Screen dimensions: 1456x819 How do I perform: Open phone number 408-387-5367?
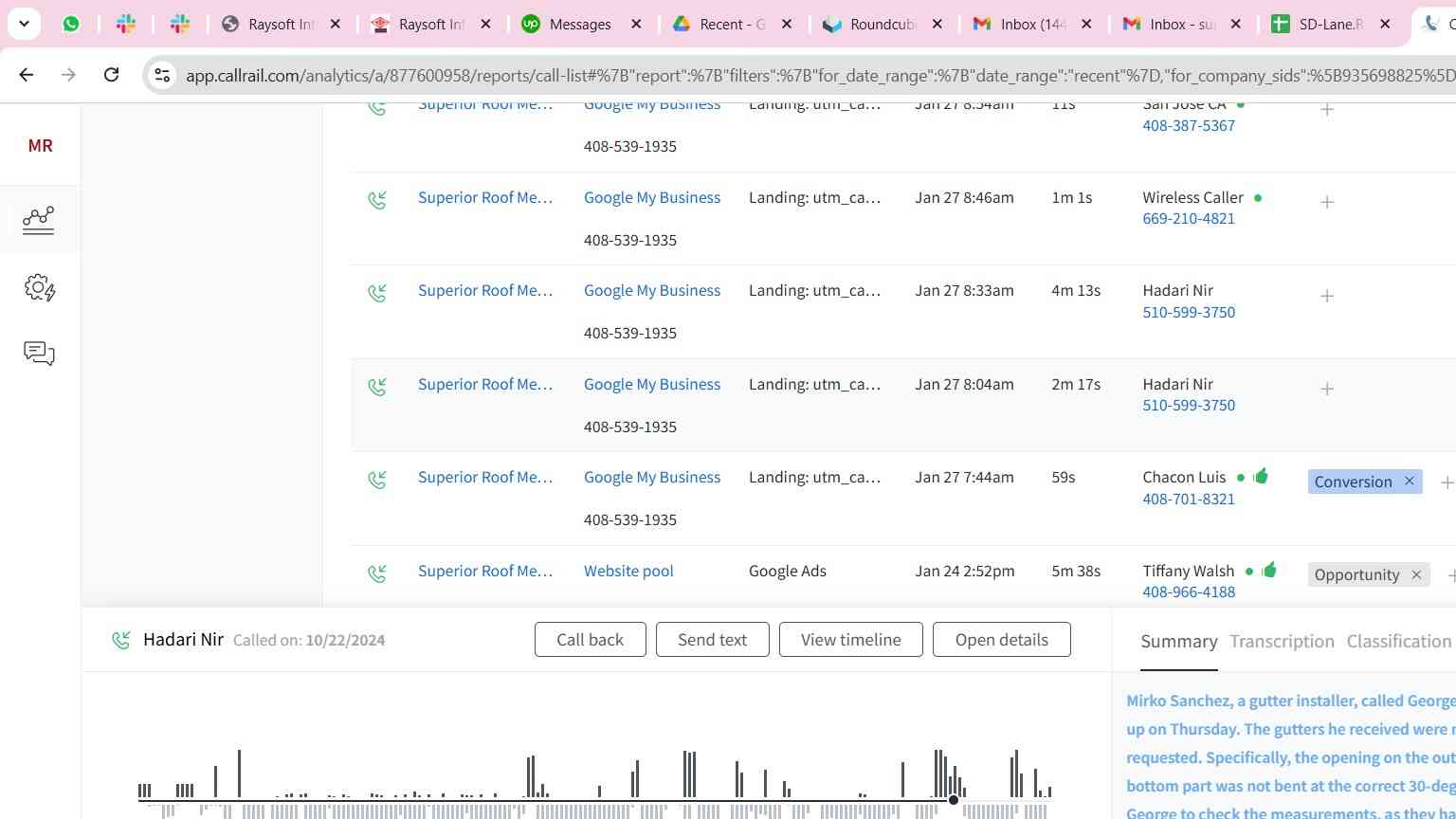[x=1189, y=125]
